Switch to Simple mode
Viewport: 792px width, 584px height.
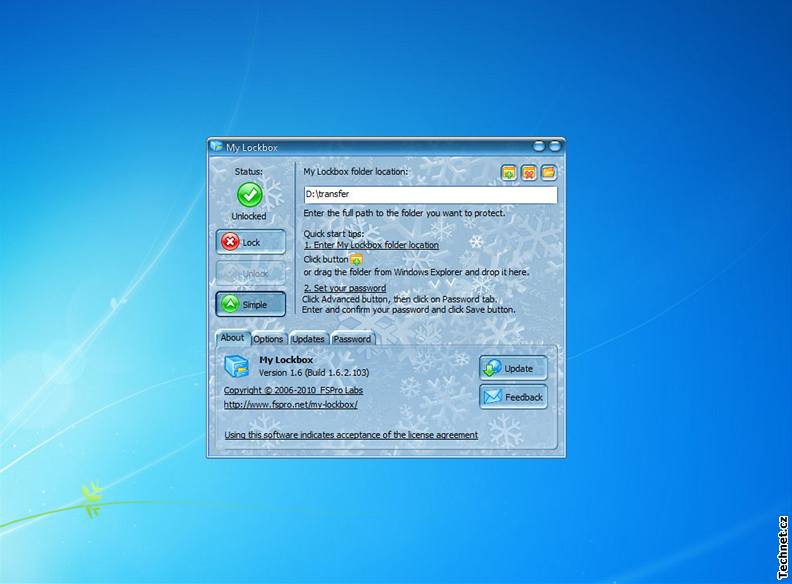coord(251,304)
